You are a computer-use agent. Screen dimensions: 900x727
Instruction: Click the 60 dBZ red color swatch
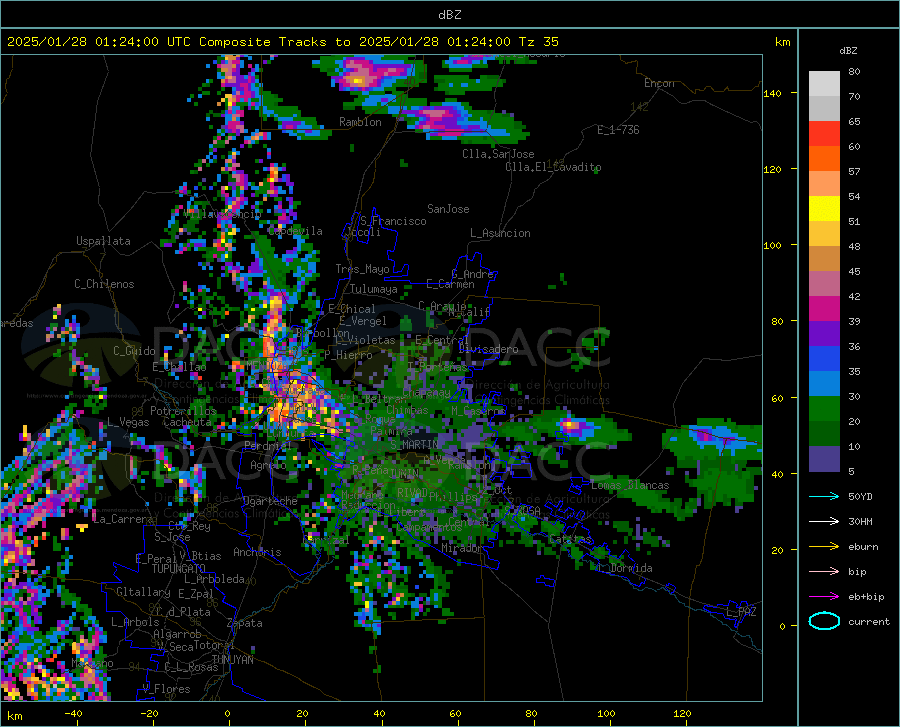(x=824, y=134)
